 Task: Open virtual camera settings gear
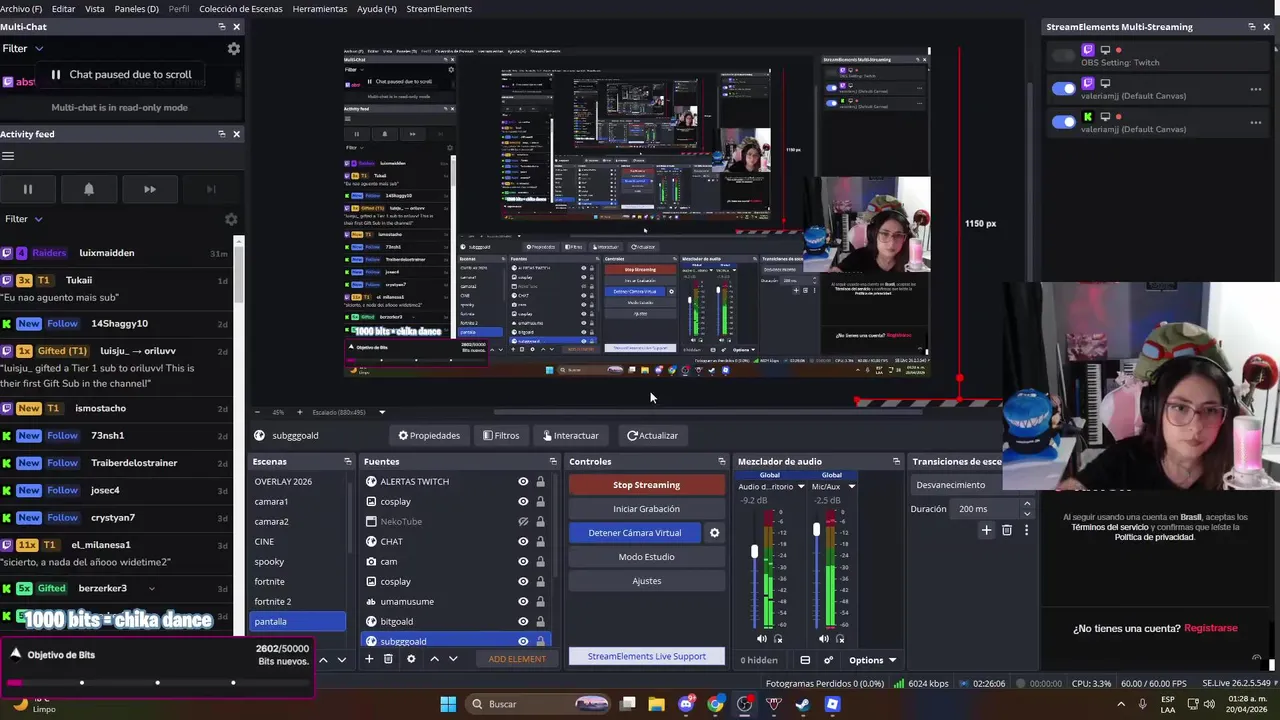coord(714,533)
